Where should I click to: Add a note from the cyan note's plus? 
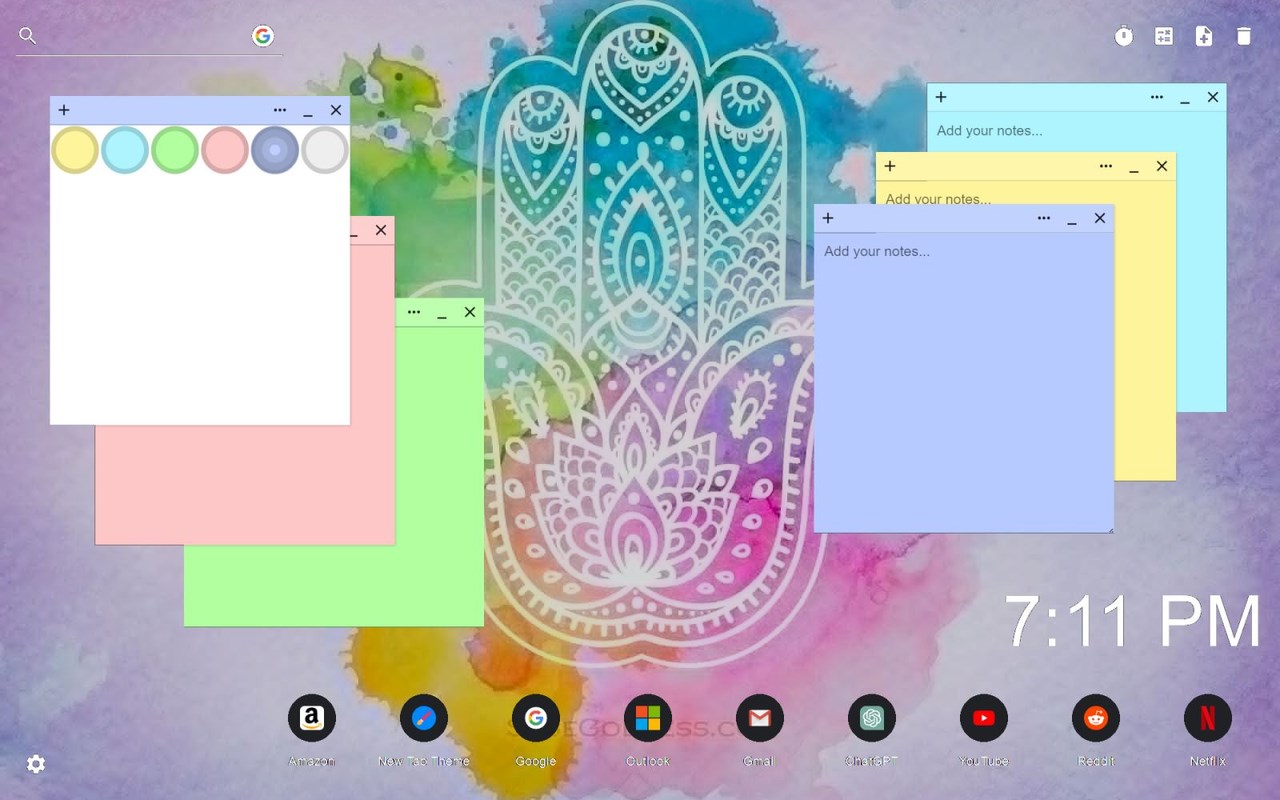941,97
